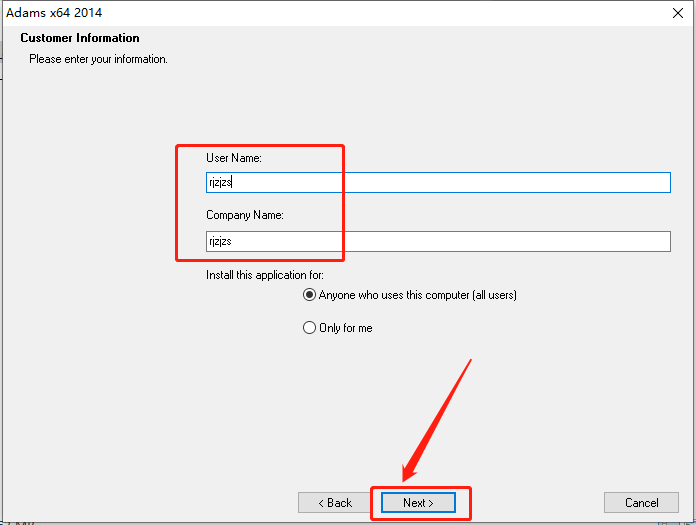This screenshot has height=525, width=696.
Task: Click the Company Name label
Action: click(x=245, y=215)
